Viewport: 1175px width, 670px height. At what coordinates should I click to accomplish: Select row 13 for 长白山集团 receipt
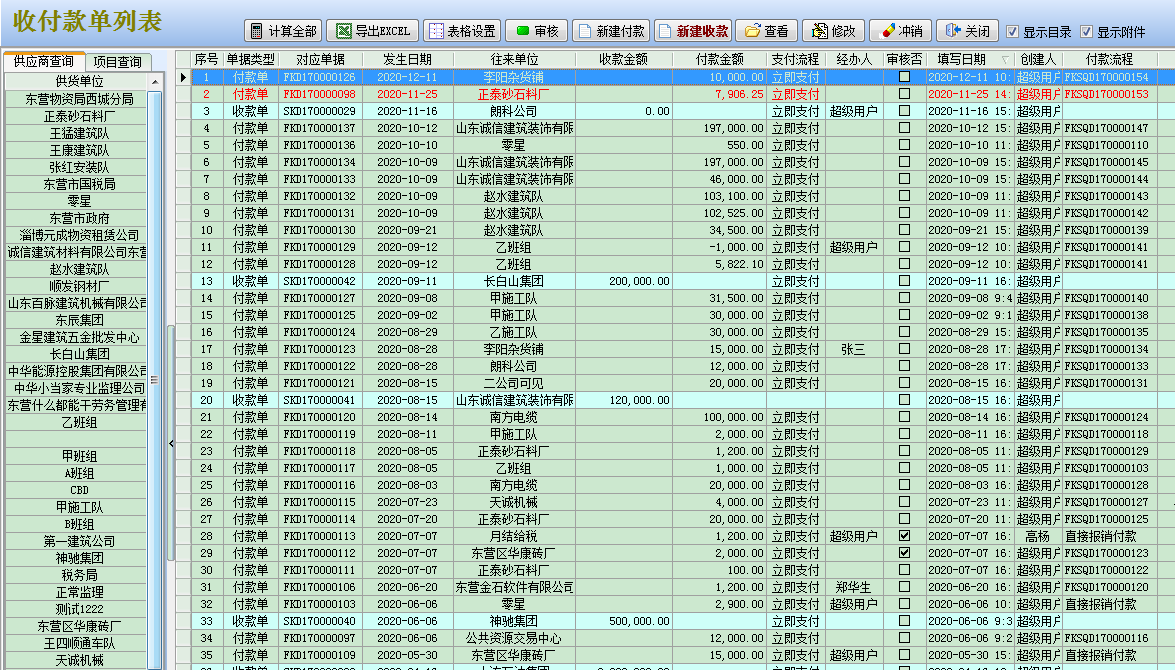click(514, 281)
